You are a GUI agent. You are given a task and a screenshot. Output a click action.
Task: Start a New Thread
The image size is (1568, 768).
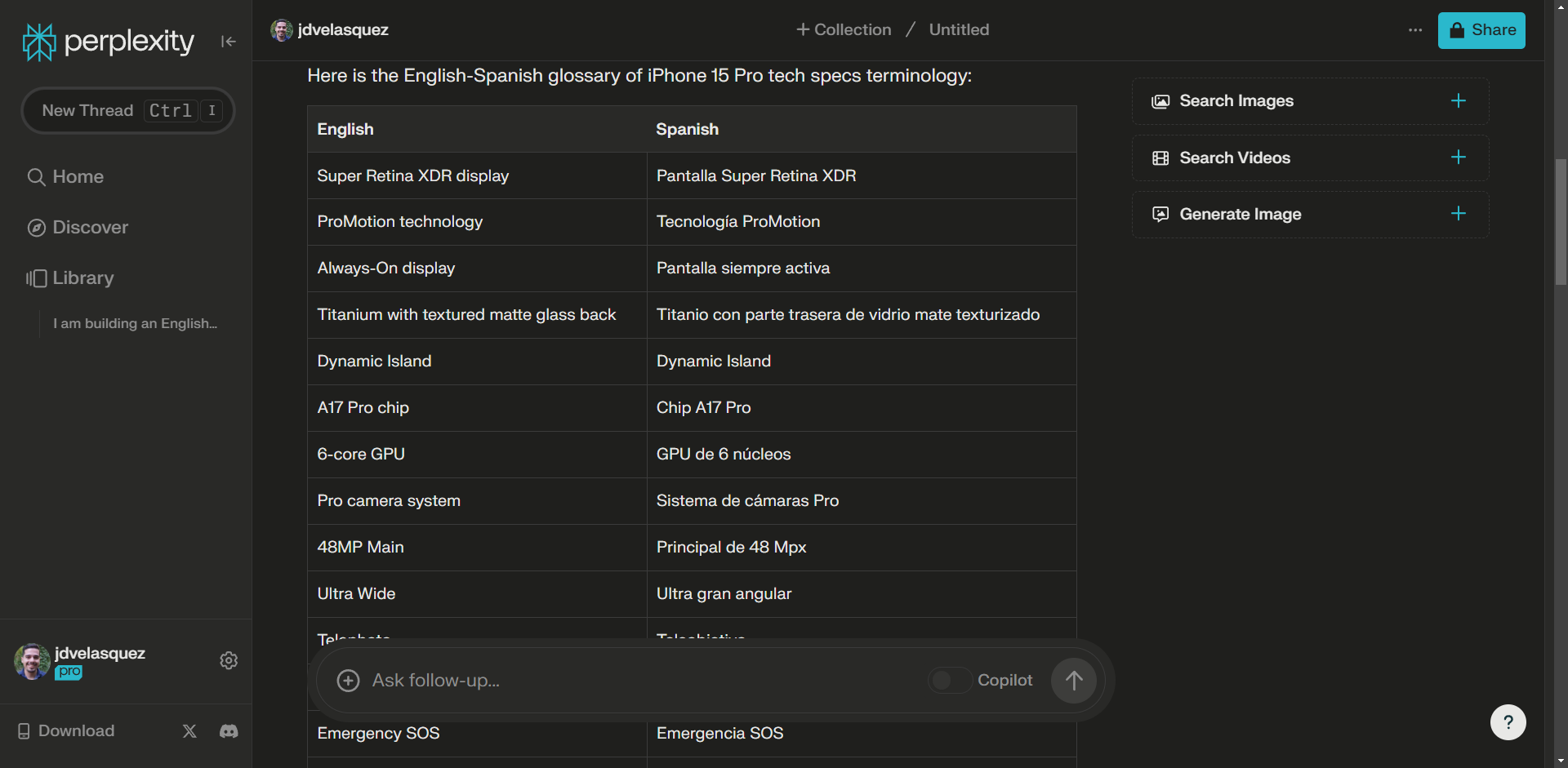(x=128, y=110)
